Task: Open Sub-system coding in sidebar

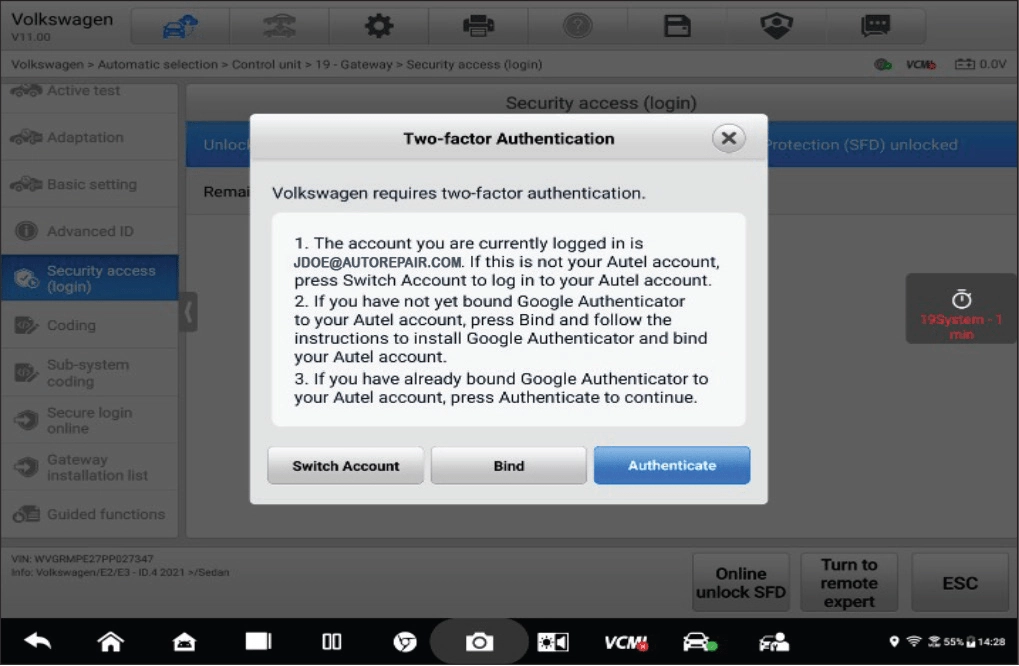Action: tap(89, 372)
